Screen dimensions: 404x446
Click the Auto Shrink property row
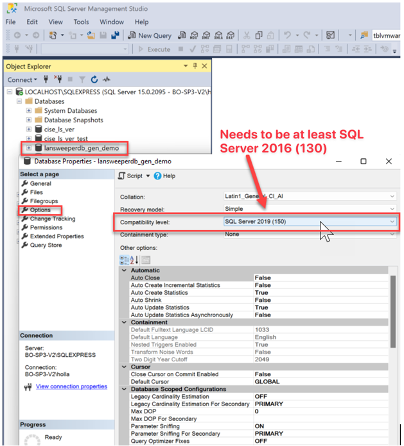[259, 300]
